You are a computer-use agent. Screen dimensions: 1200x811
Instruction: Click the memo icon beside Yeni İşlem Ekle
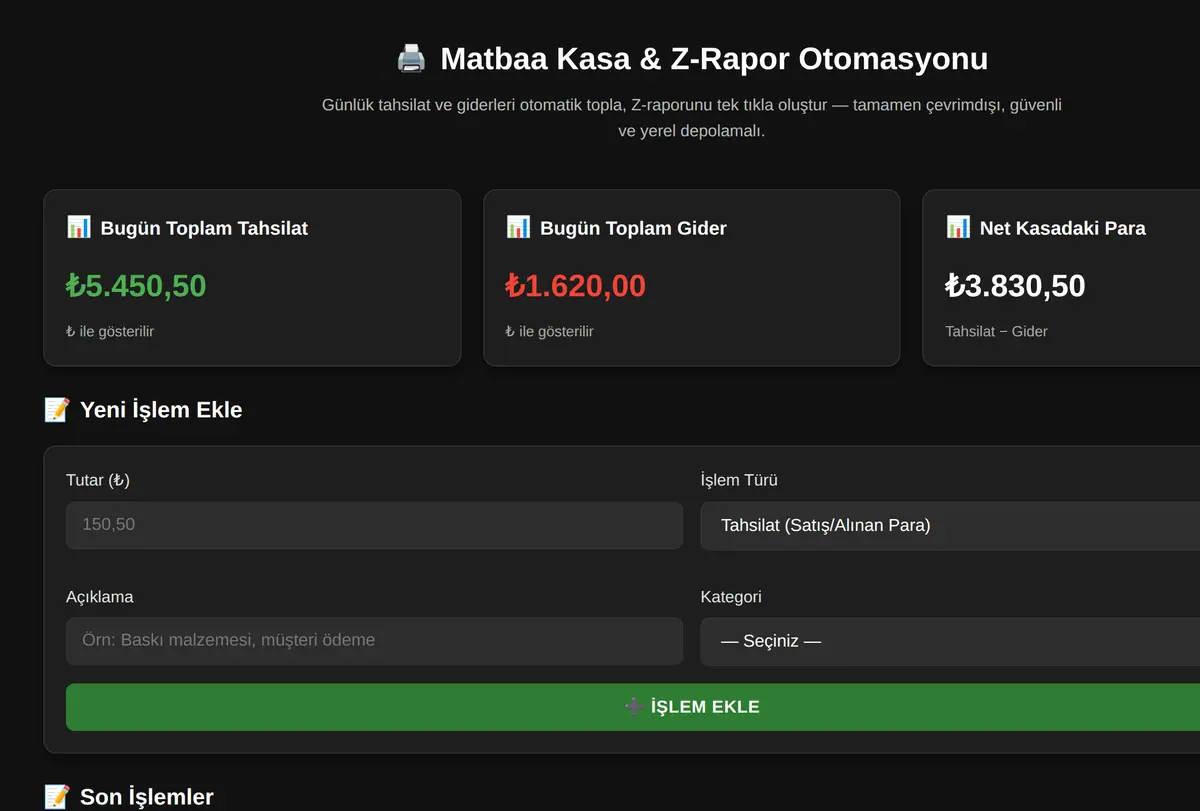pyautogui.click(x=57, y=409)
